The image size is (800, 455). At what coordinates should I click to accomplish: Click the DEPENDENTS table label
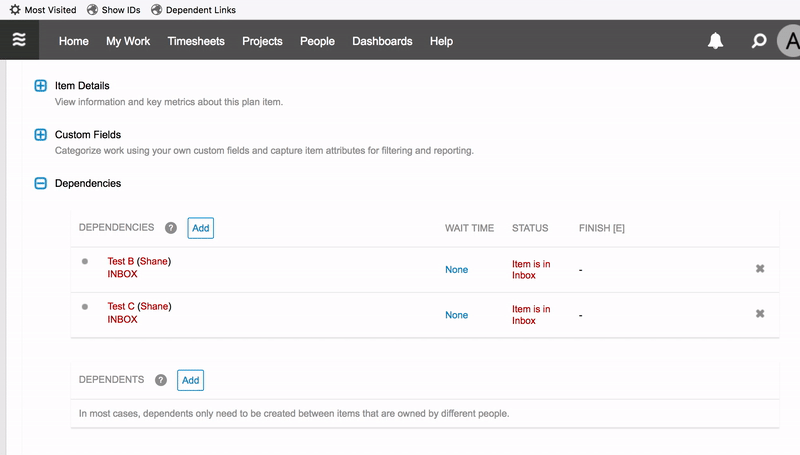111,380
